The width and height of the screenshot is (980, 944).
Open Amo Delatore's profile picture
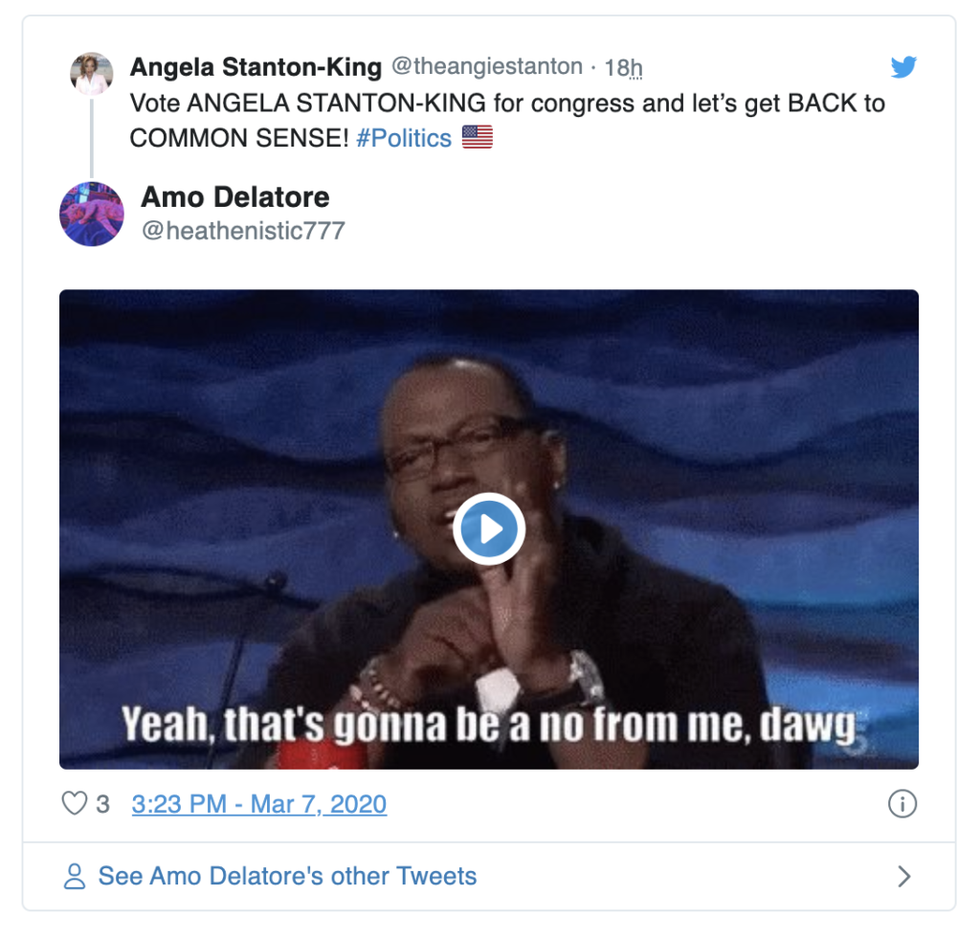91,214
